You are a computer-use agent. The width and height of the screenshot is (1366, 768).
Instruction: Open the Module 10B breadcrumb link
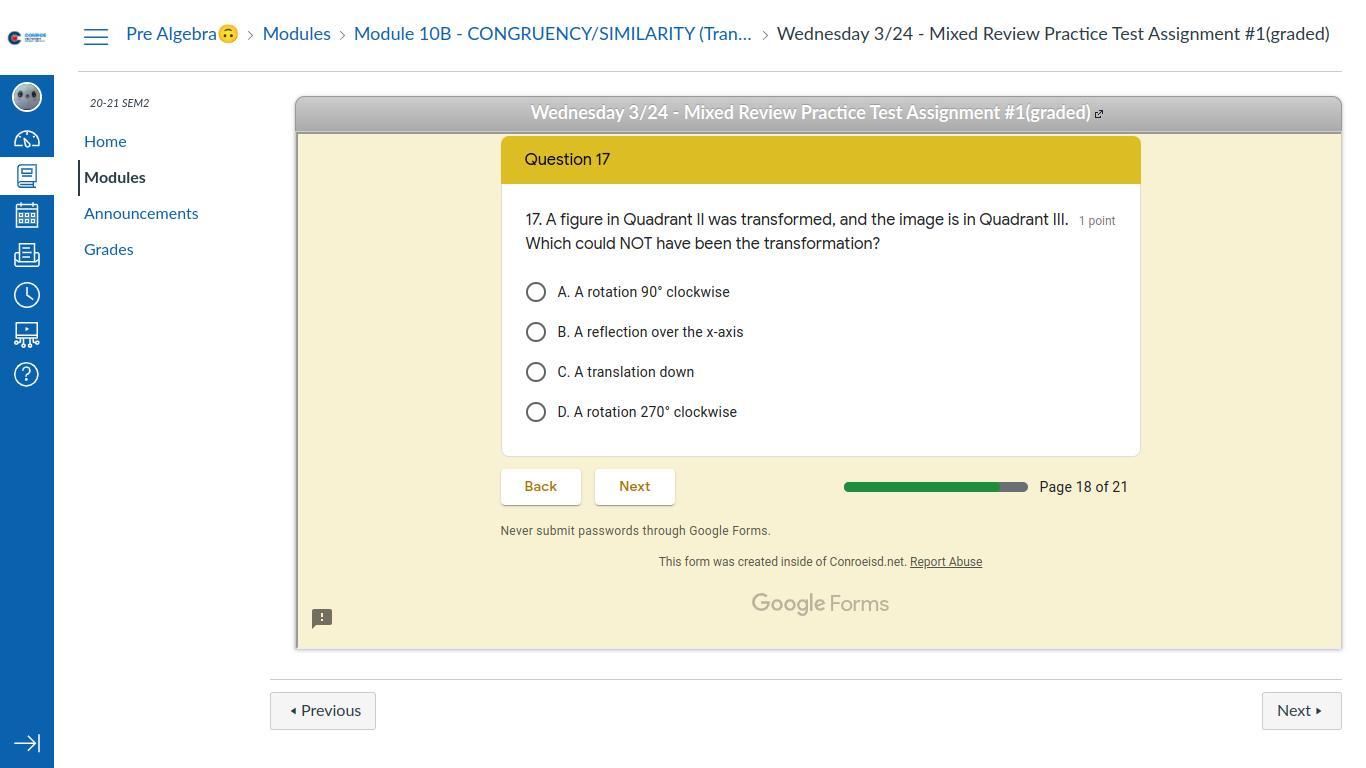pos(553,34)
